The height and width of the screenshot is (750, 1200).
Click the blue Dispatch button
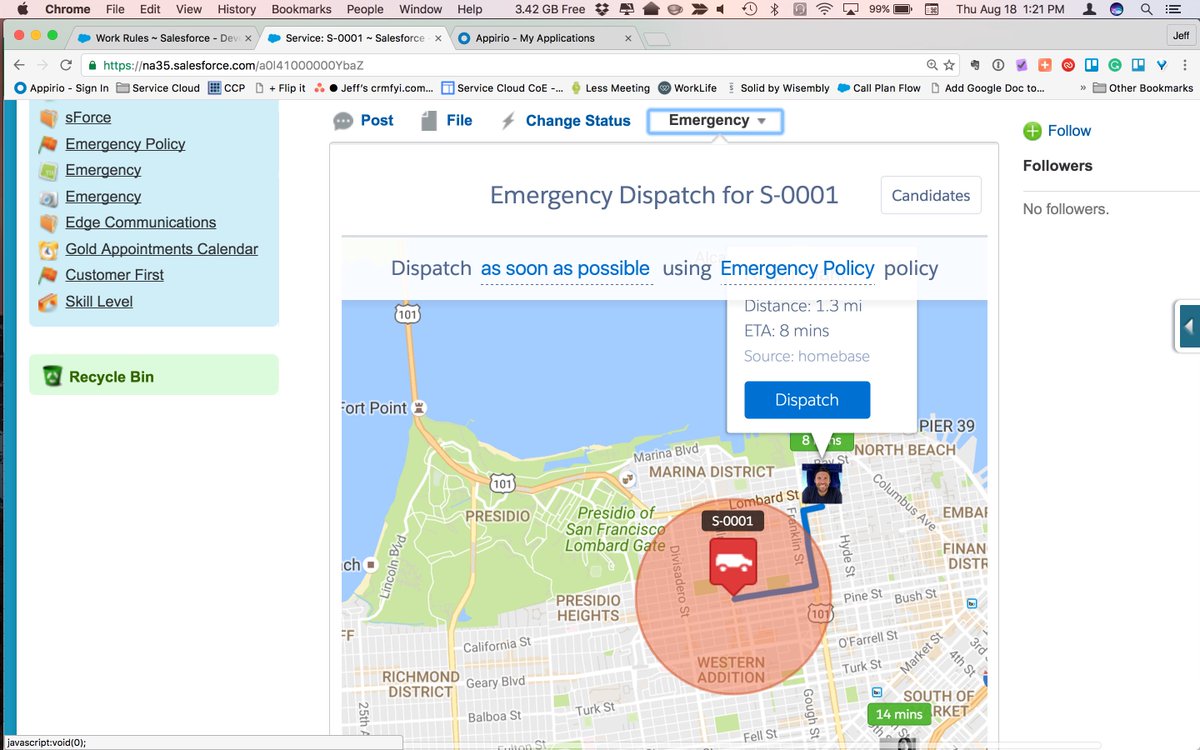tap(807, 400)
